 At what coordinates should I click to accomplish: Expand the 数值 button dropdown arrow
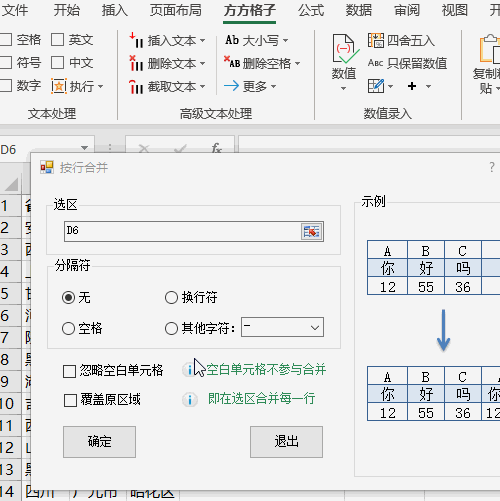(344, 88)
